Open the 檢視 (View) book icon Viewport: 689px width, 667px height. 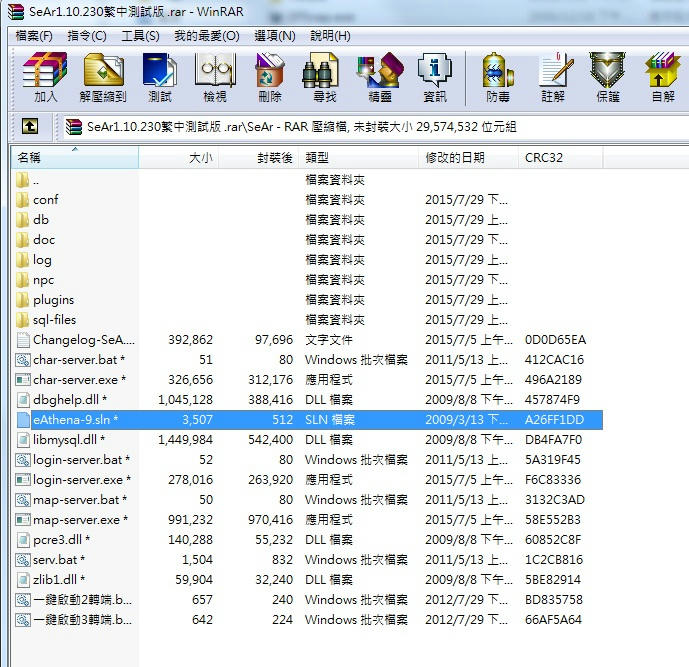215,70
